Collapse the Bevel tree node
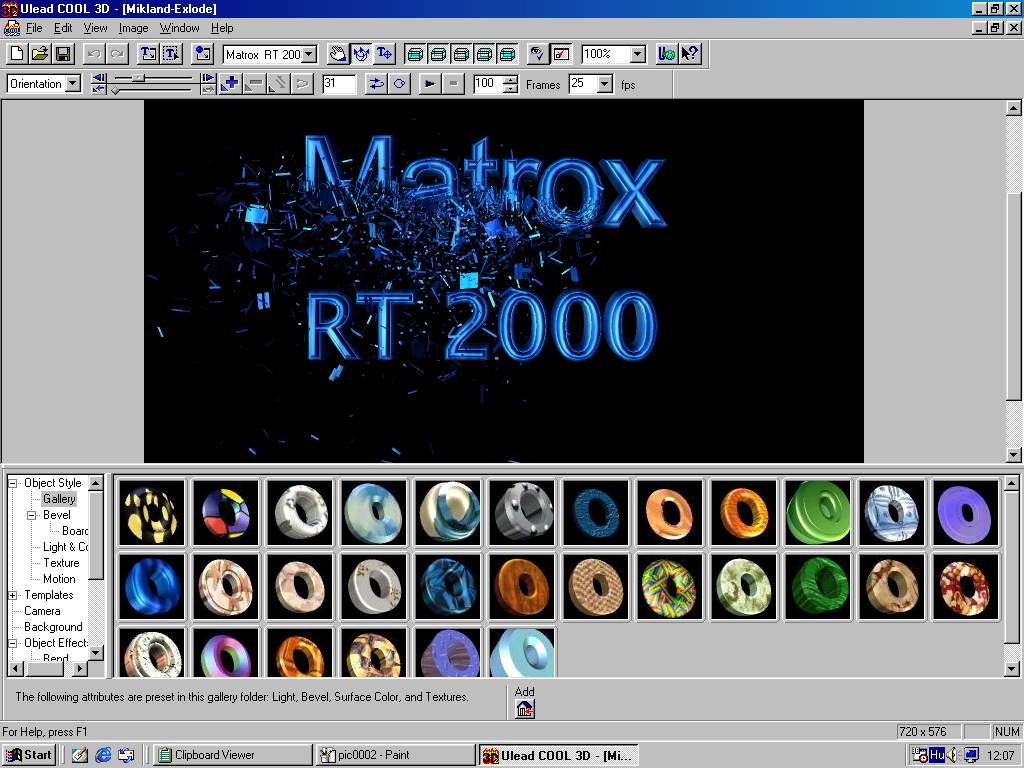 pyautogui.click(x=31, y=515)
